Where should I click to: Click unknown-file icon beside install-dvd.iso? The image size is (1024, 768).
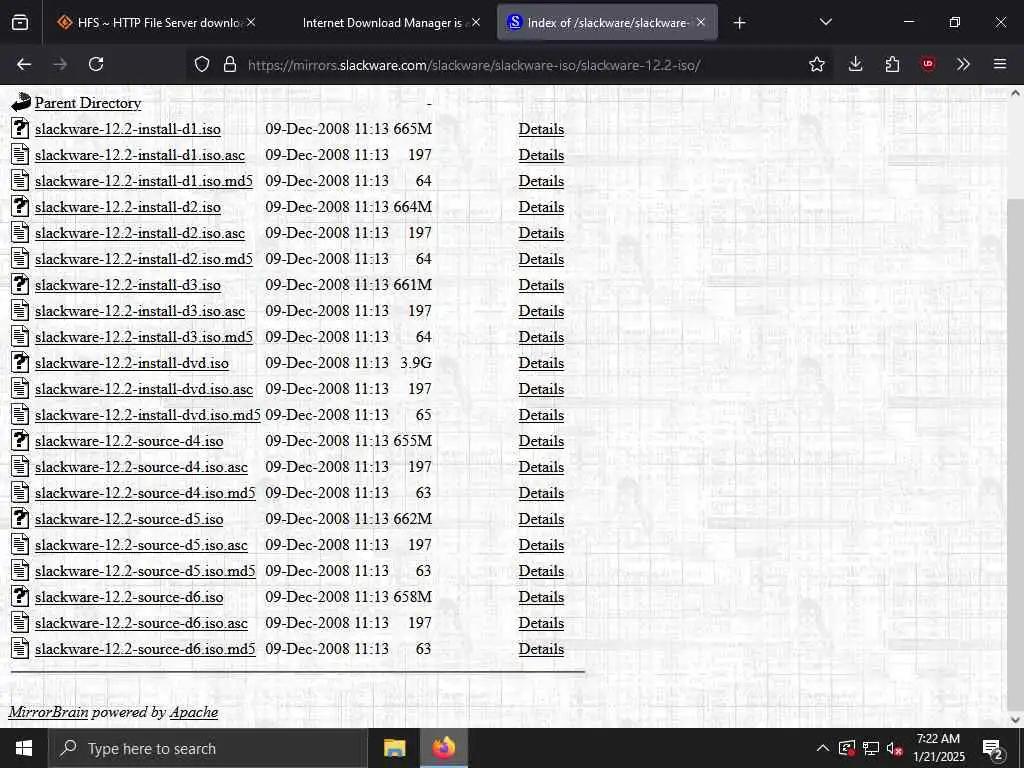20,362
